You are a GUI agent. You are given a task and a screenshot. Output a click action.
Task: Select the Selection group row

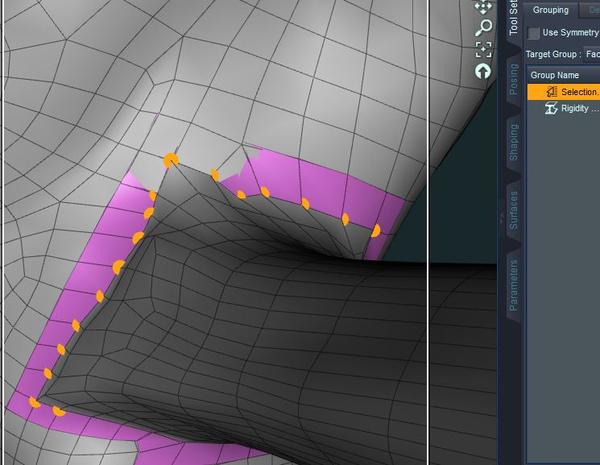pos(564,92)
